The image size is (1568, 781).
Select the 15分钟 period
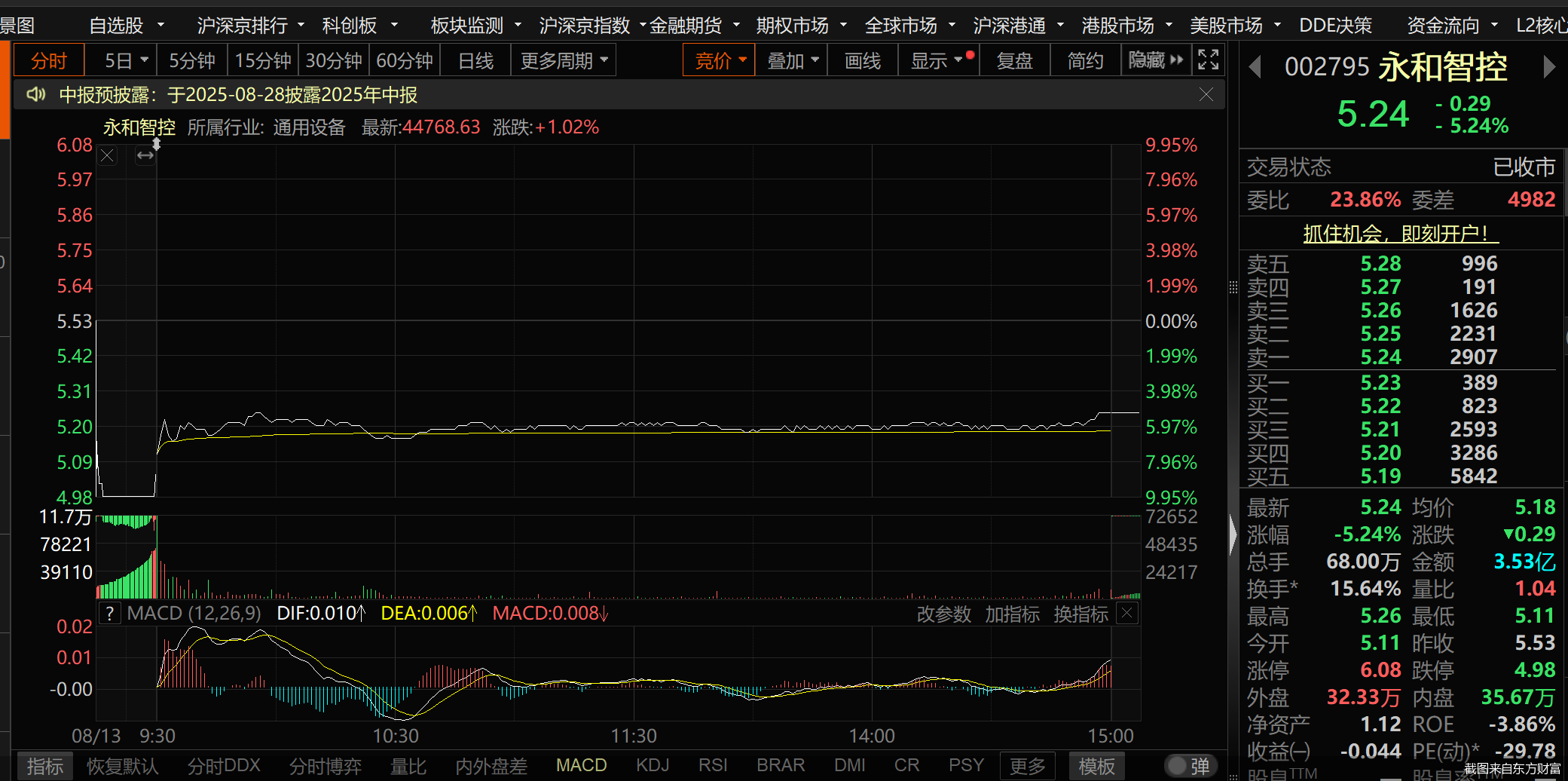point(263,60)
